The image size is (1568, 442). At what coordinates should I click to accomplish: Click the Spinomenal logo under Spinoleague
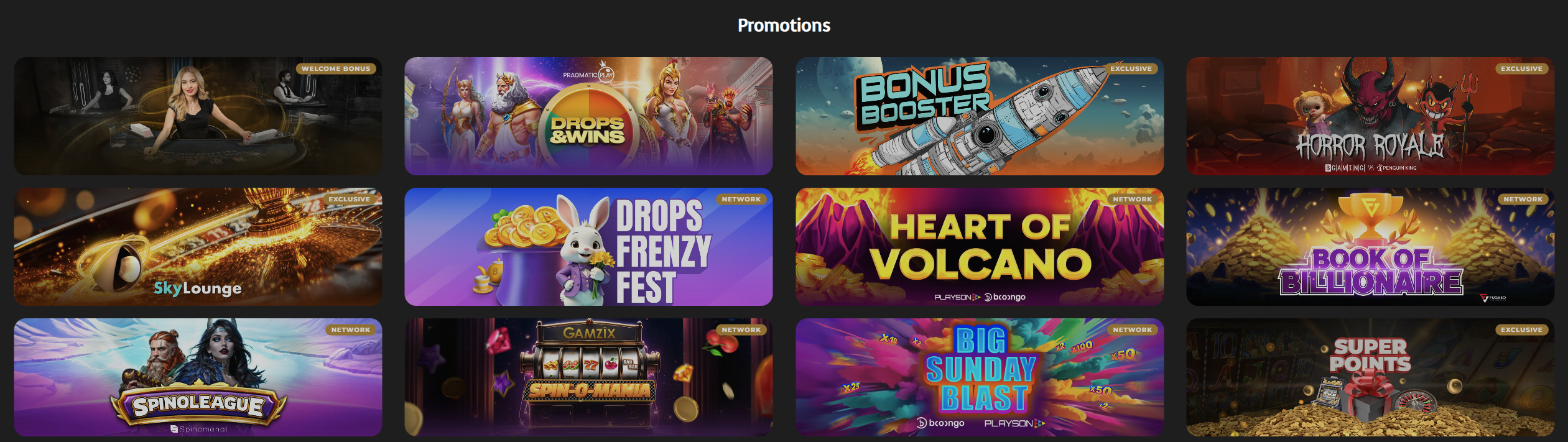tap(198, 429)
